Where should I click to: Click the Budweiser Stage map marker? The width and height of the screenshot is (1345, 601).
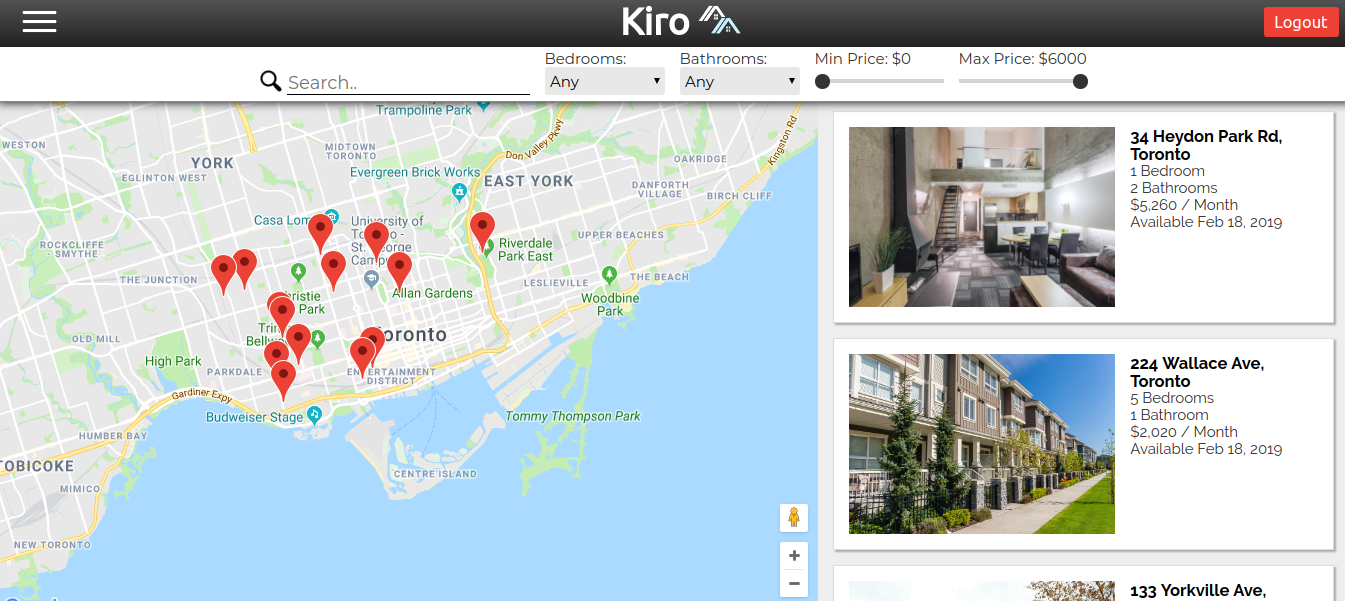(x=315, y=414)
